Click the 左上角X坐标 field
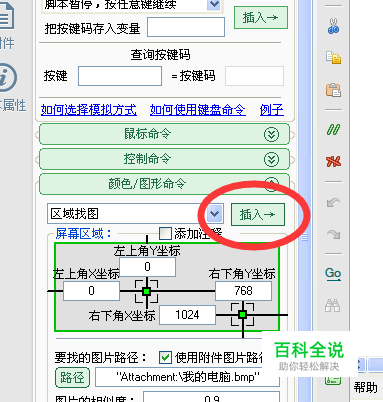The image size is (383, 402). click(91, 291)
